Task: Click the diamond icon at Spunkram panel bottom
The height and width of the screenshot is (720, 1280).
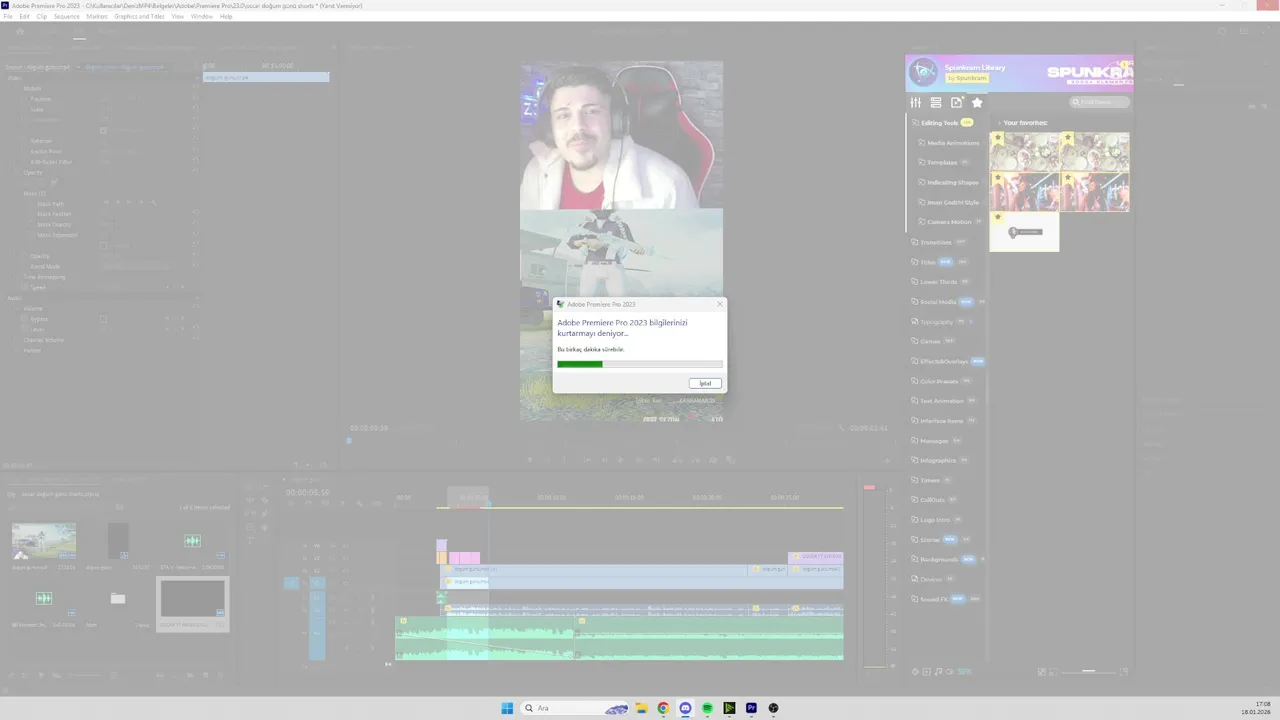Action: [x=915, y=672]
